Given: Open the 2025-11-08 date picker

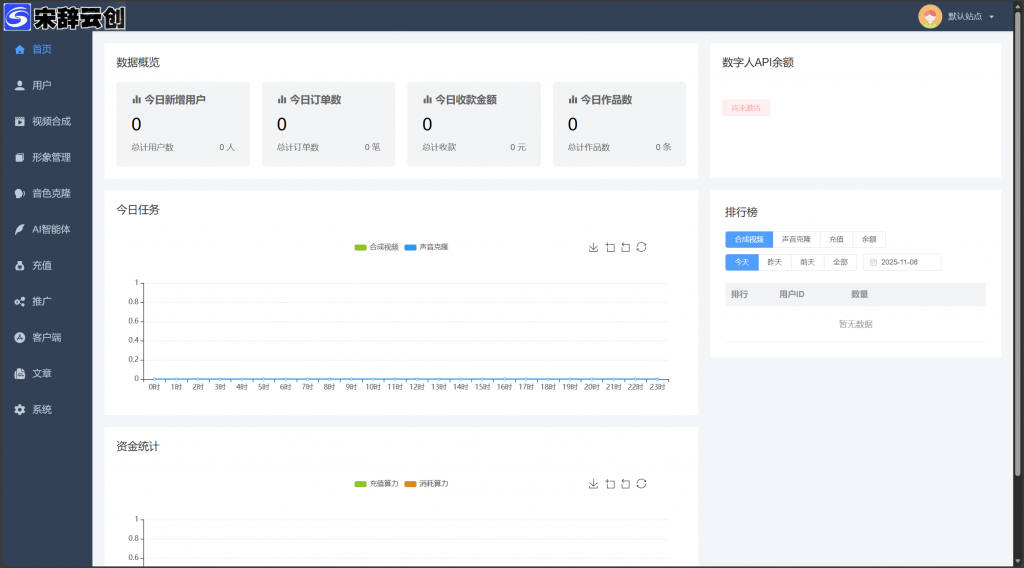Looking at the screenshot, I should click(x=902, y=262).
